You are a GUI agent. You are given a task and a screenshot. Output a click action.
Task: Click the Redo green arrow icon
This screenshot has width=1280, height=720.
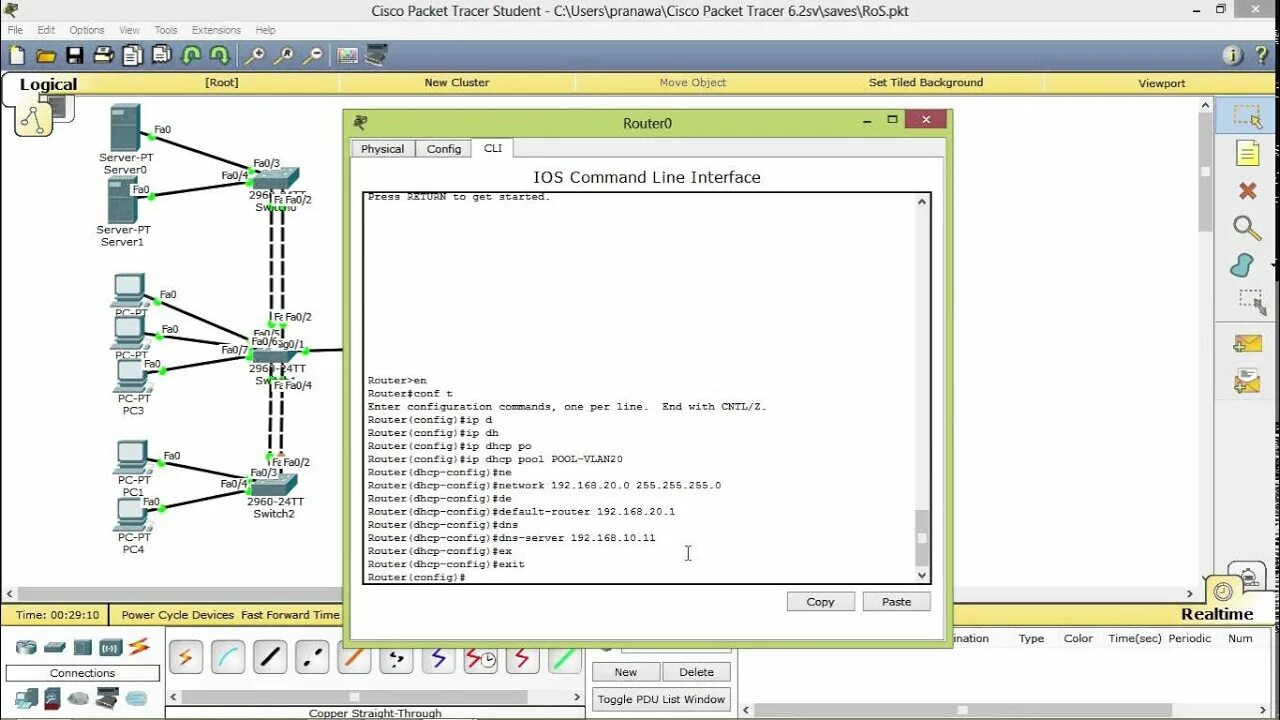tap(220, 55)
